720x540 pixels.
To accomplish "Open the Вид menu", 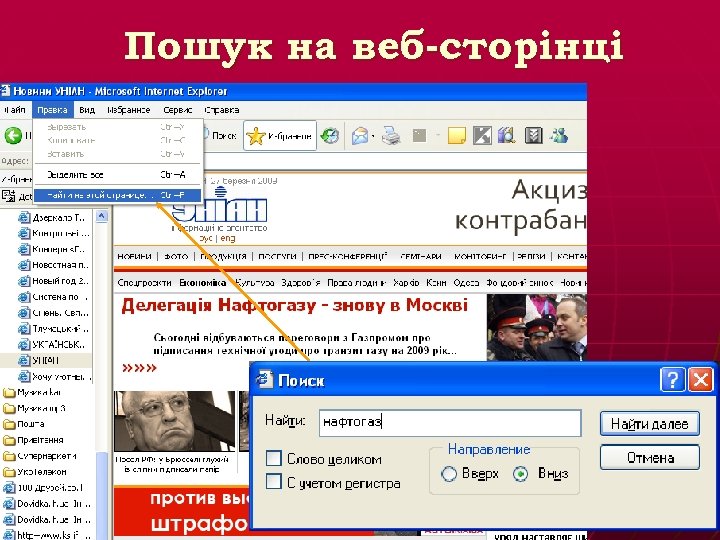I will tap(87, 110).
